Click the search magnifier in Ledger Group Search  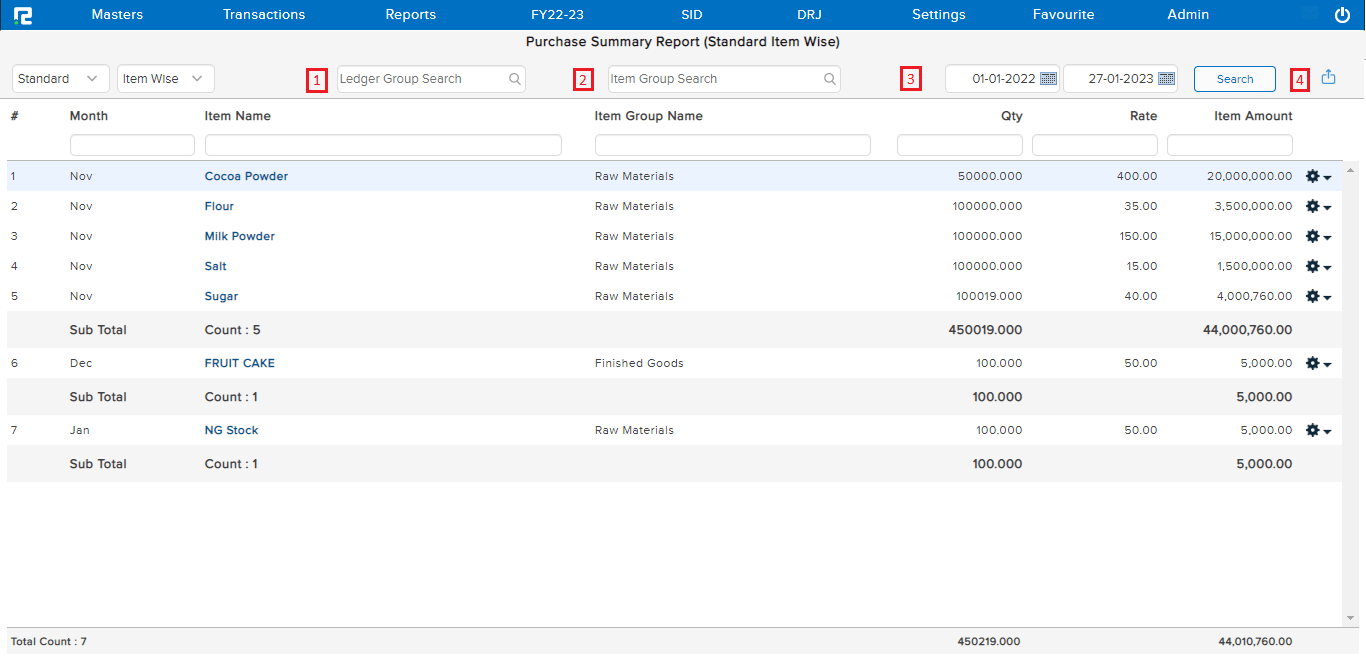[x=514, y=78]
